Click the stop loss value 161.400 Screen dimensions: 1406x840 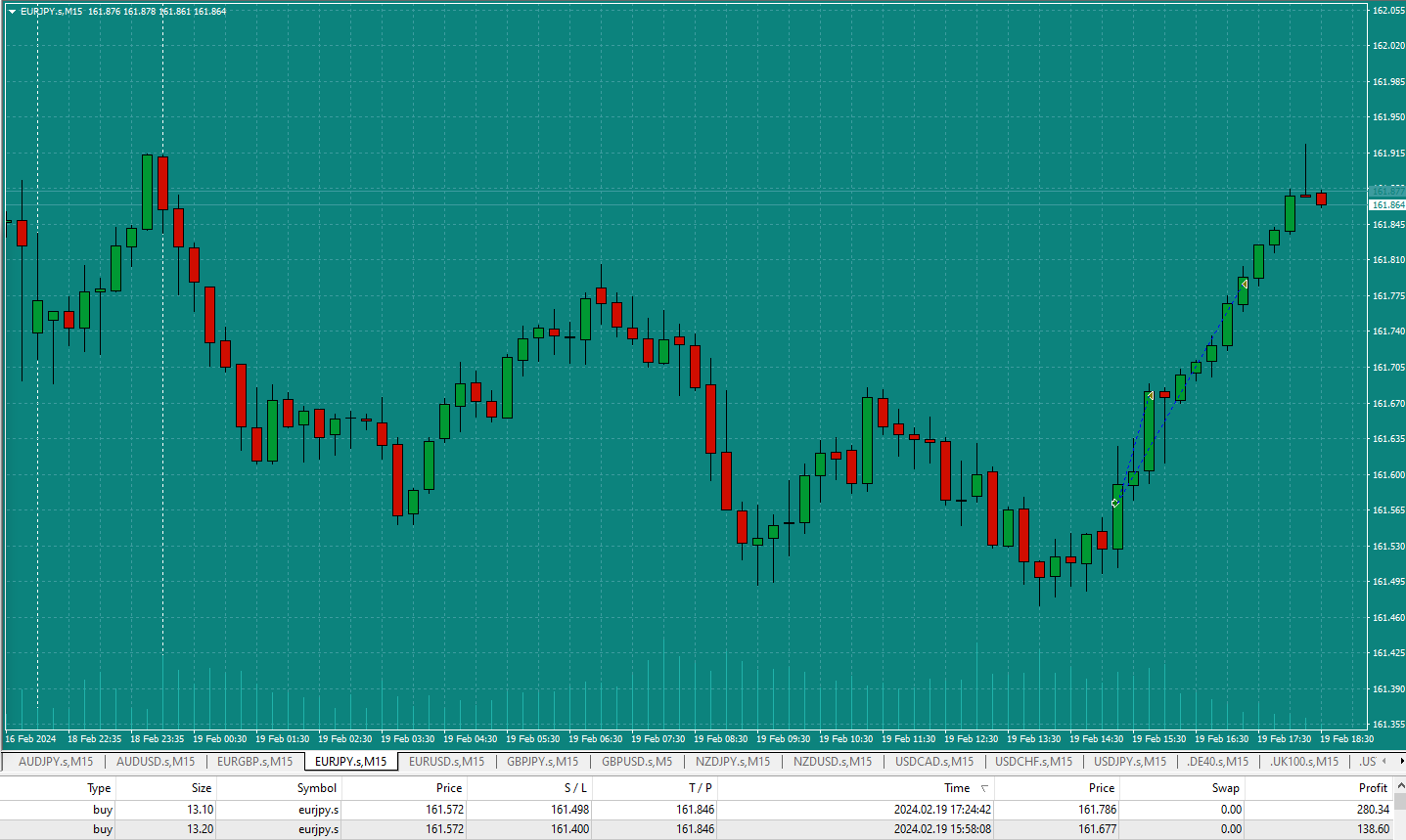coord(570,829)
